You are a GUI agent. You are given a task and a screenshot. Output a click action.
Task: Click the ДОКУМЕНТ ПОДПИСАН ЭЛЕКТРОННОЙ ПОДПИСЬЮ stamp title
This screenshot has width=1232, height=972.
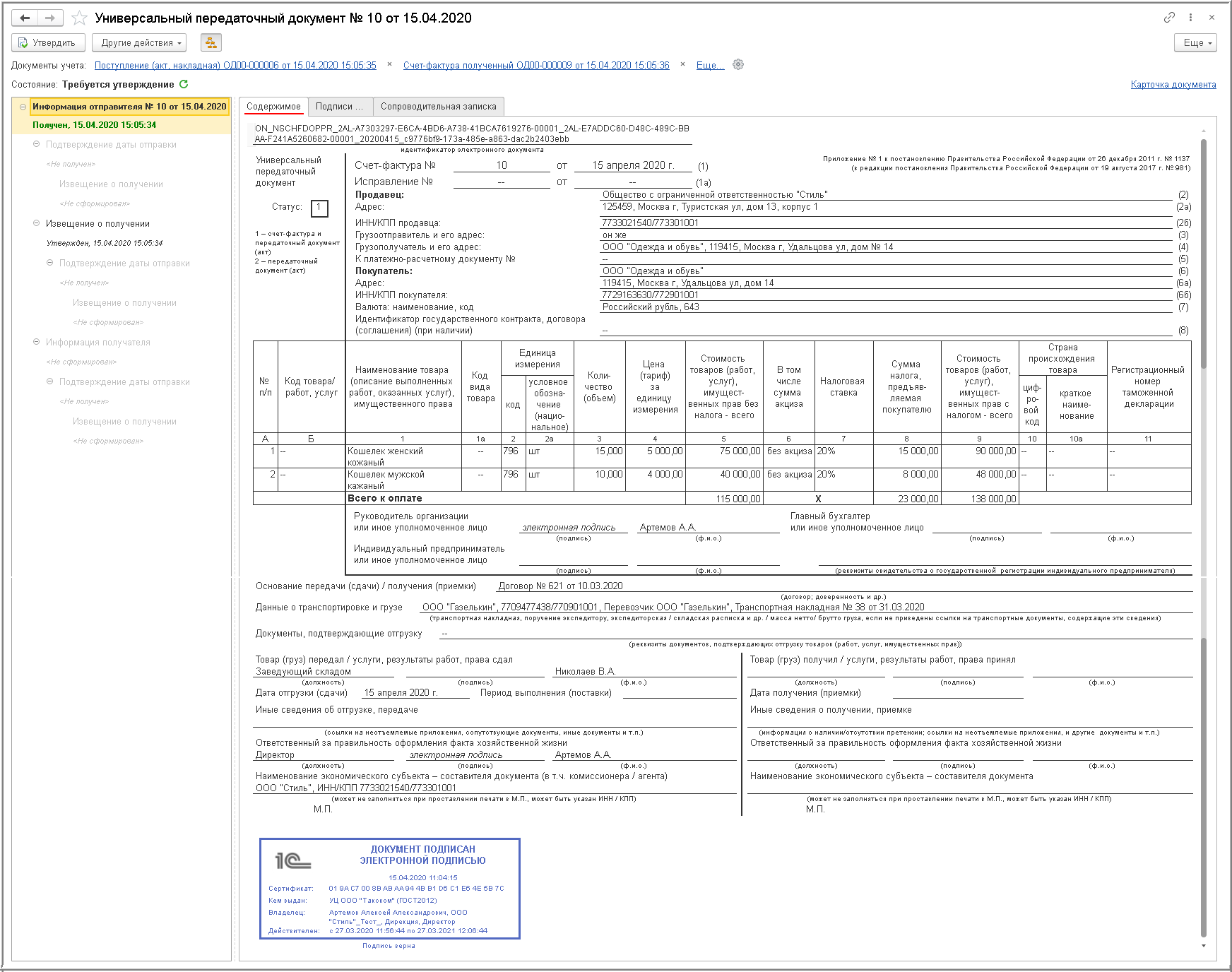(423, 855)
